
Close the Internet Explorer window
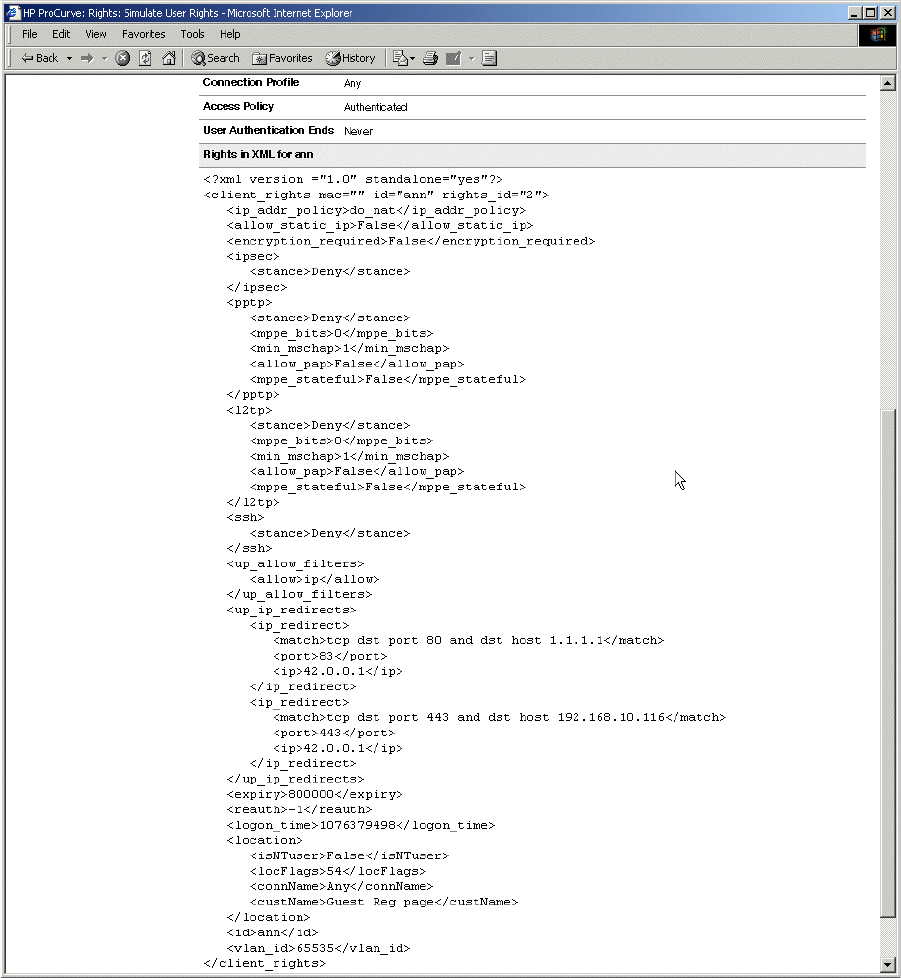888,12
